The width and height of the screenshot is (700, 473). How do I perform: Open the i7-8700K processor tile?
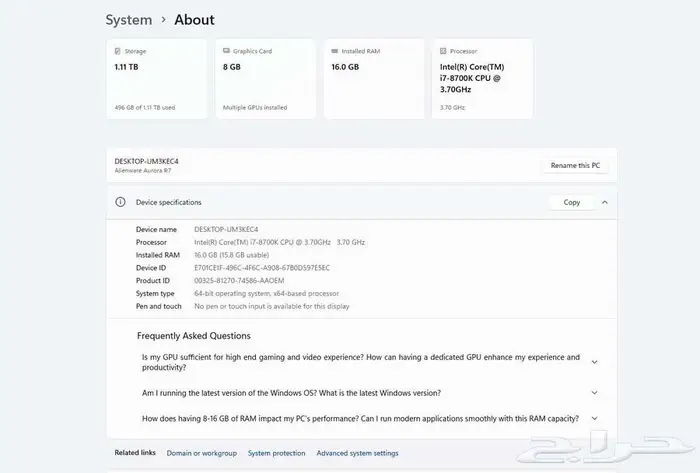[482, 80]
